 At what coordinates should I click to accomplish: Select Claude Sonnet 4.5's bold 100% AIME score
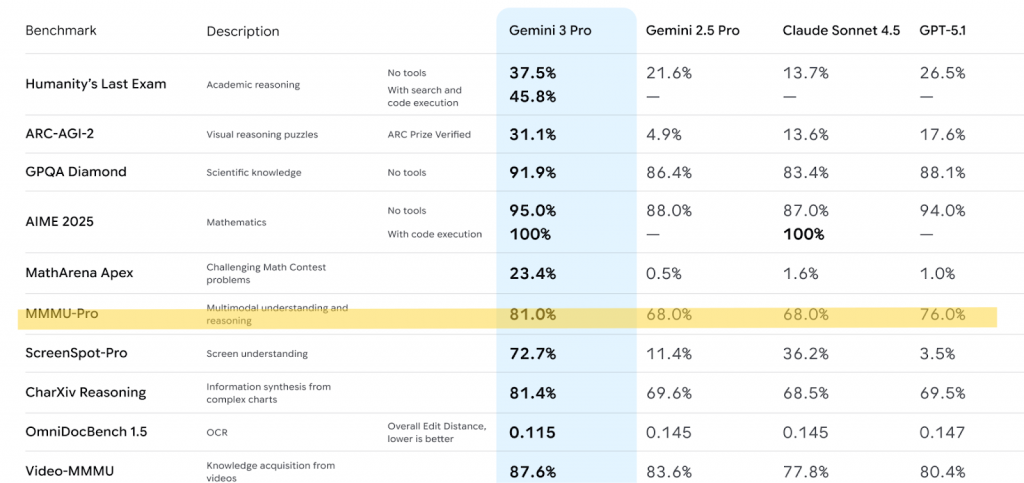804,234
